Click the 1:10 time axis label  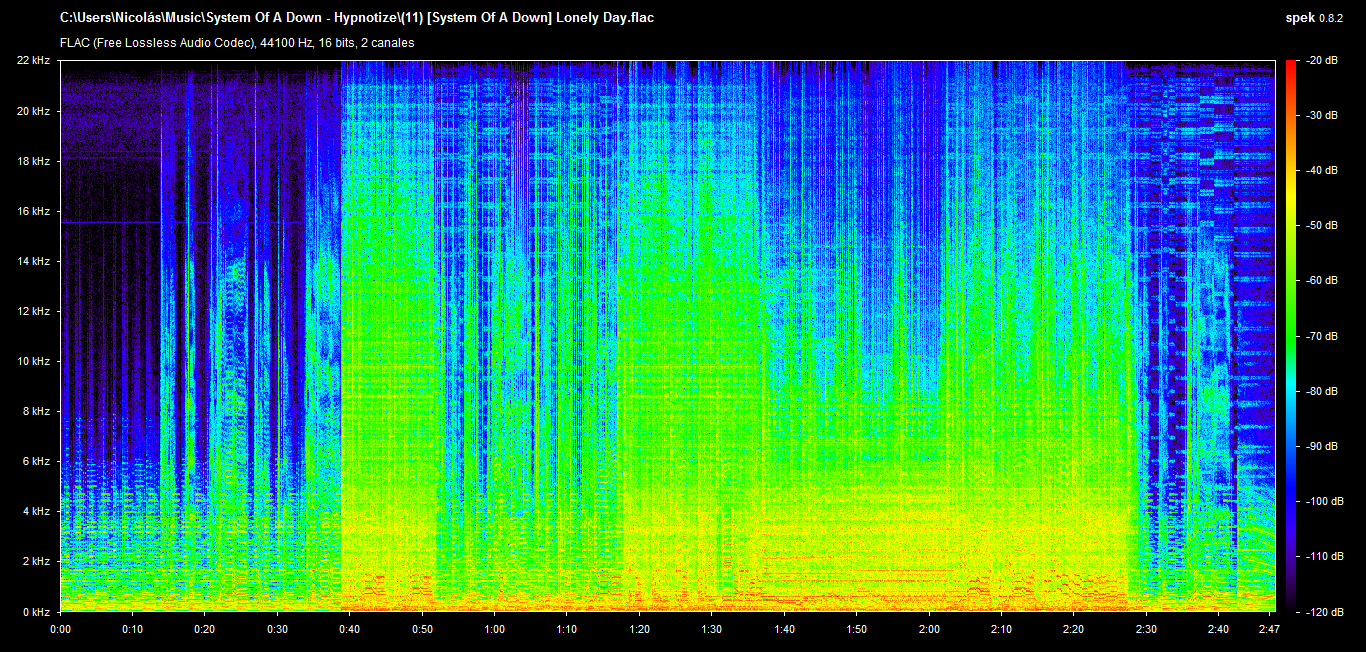tap(567, 629)
